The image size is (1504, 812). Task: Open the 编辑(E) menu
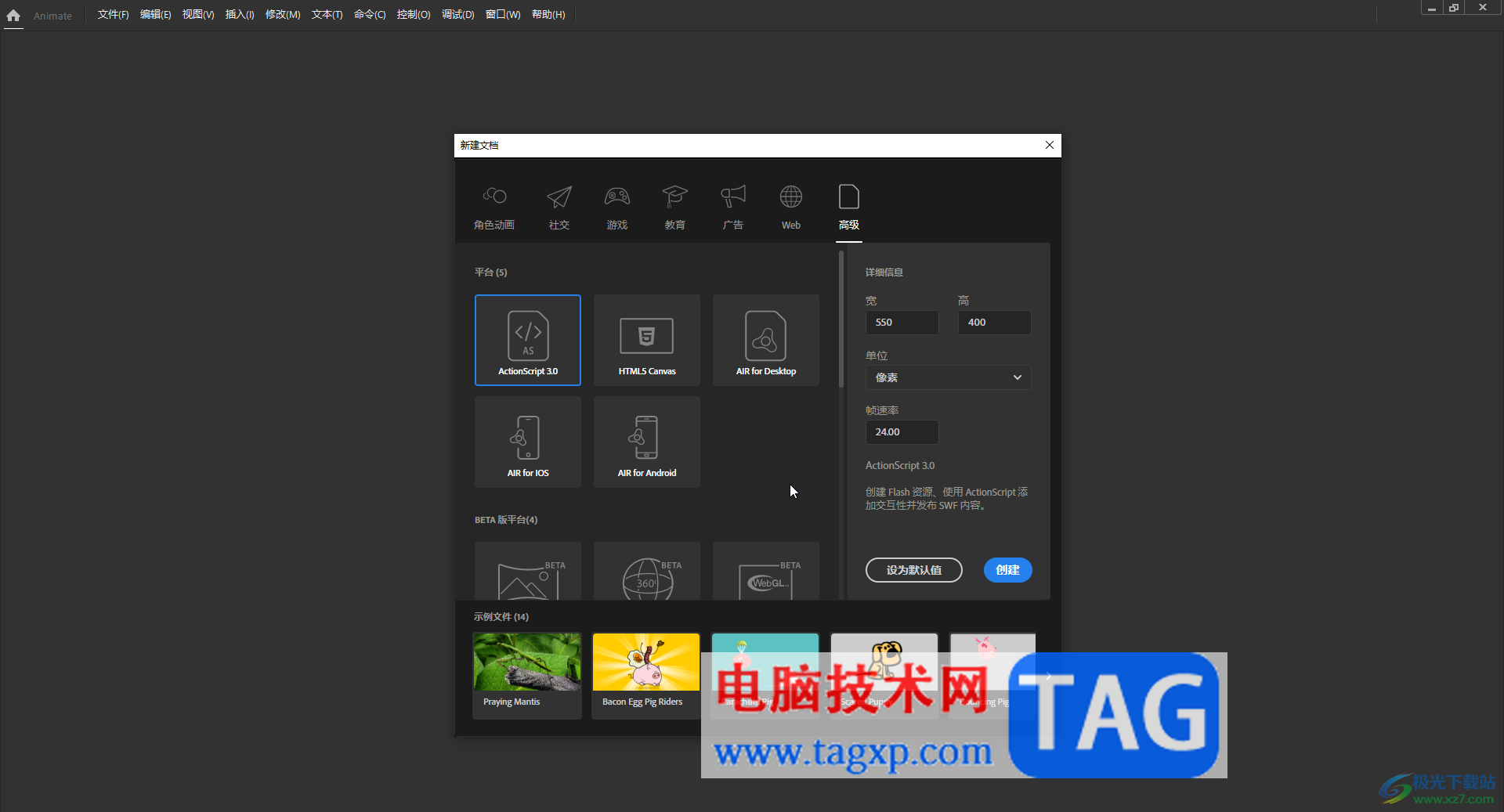tap(155, 15)
